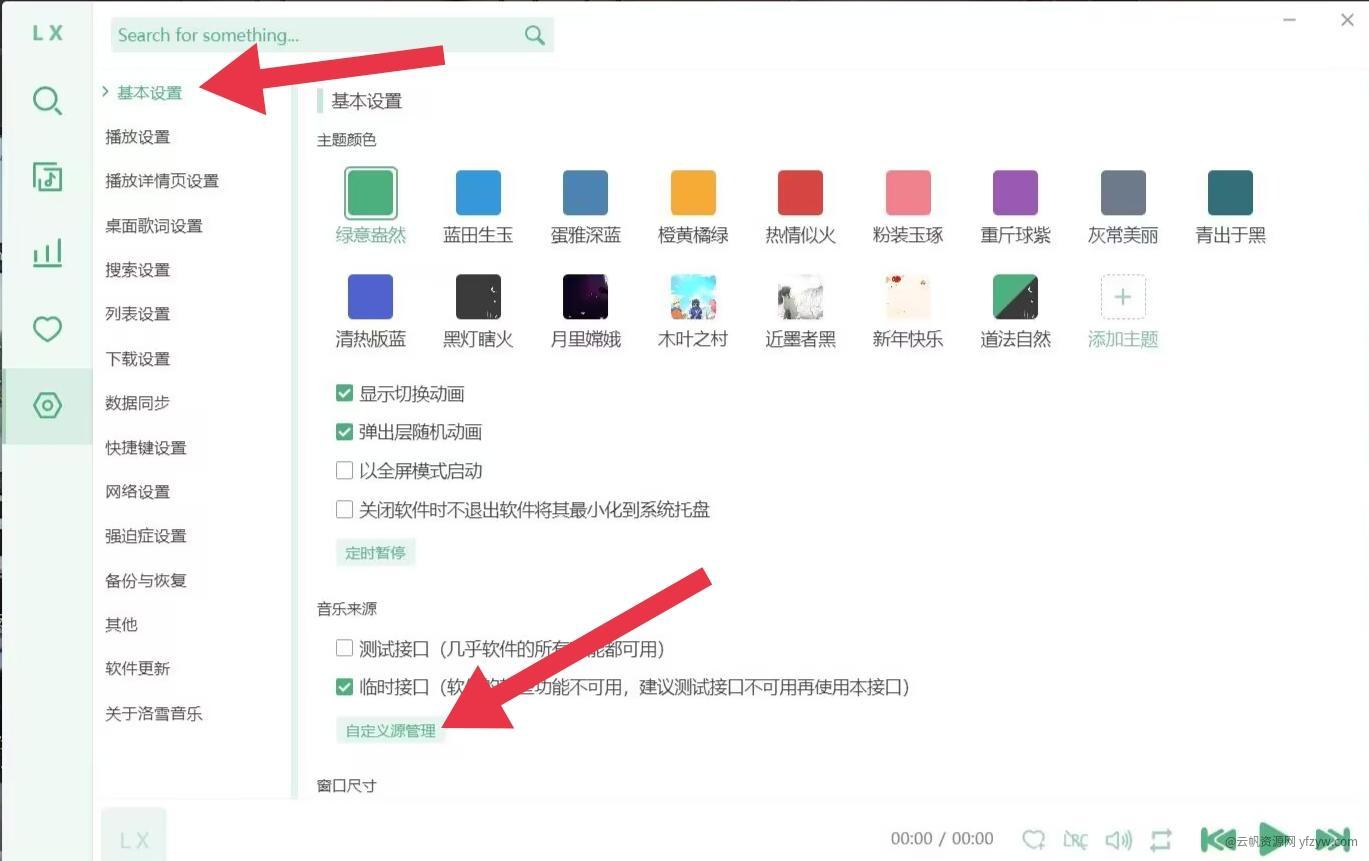
Task: Open the leaderboard chart icon
Action: pyautogui.click(x=47, y=253)
